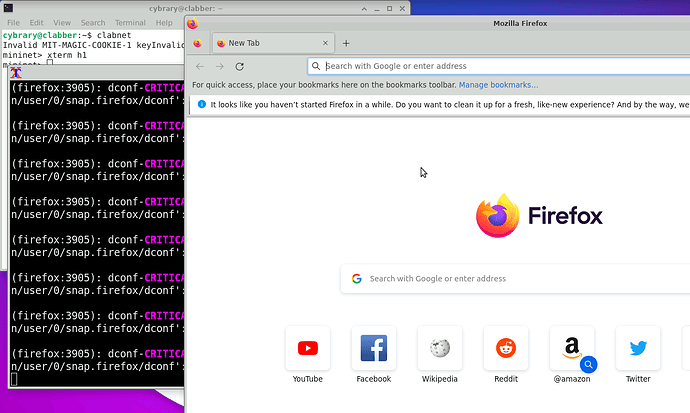Open the terminal File menu
690x413 pixels.
click(x=13, y=23)
